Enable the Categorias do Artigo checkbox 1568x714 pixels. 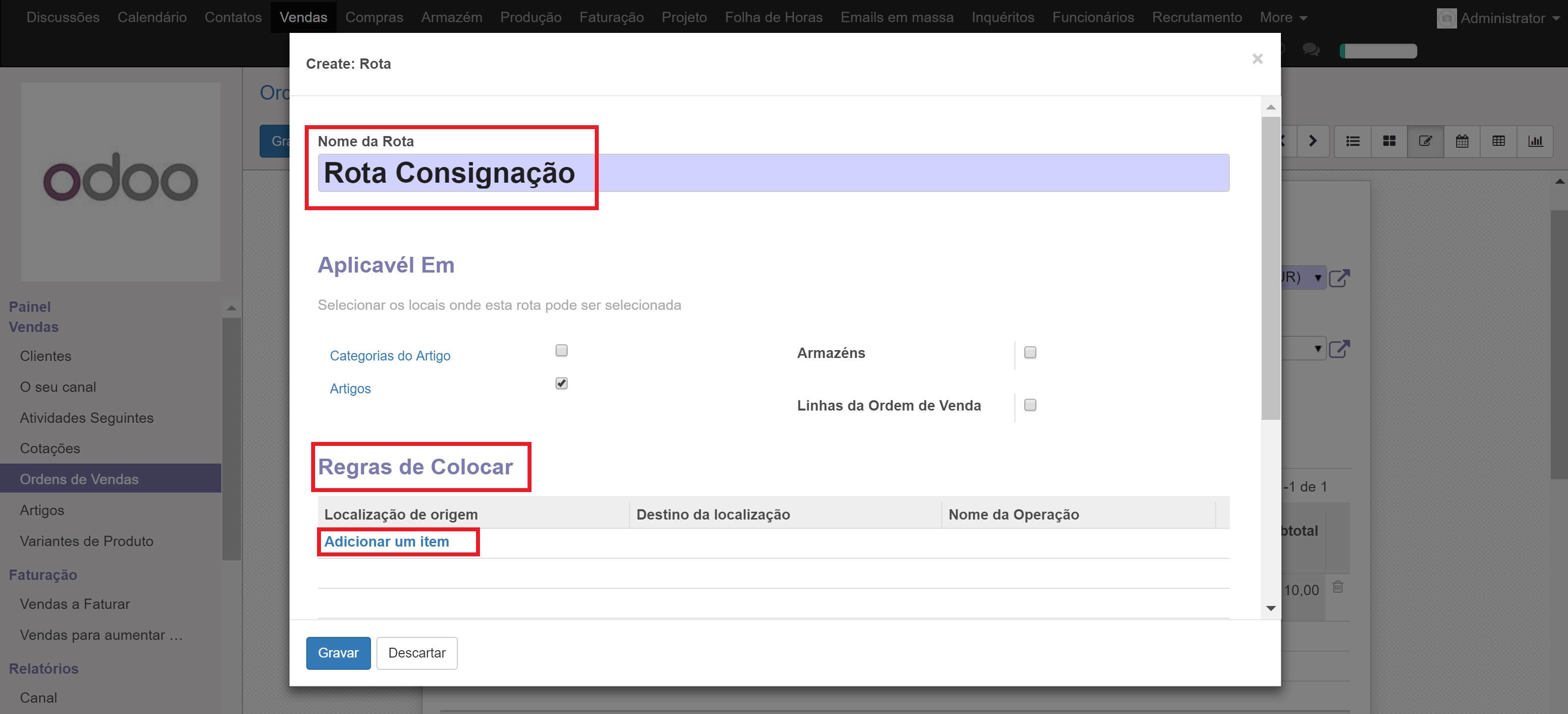(561, 350)
